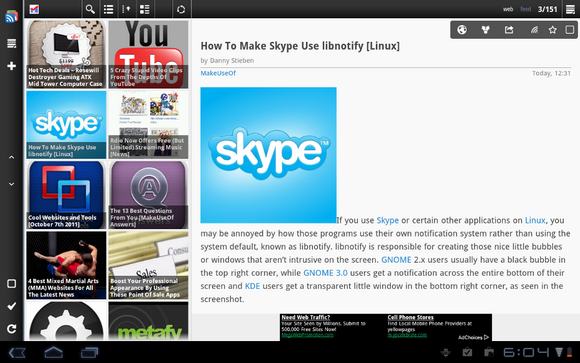Viewport: 580px width, 363px height.
Task: Tap the checkmark bag notification icon
Action: [468, 352]
